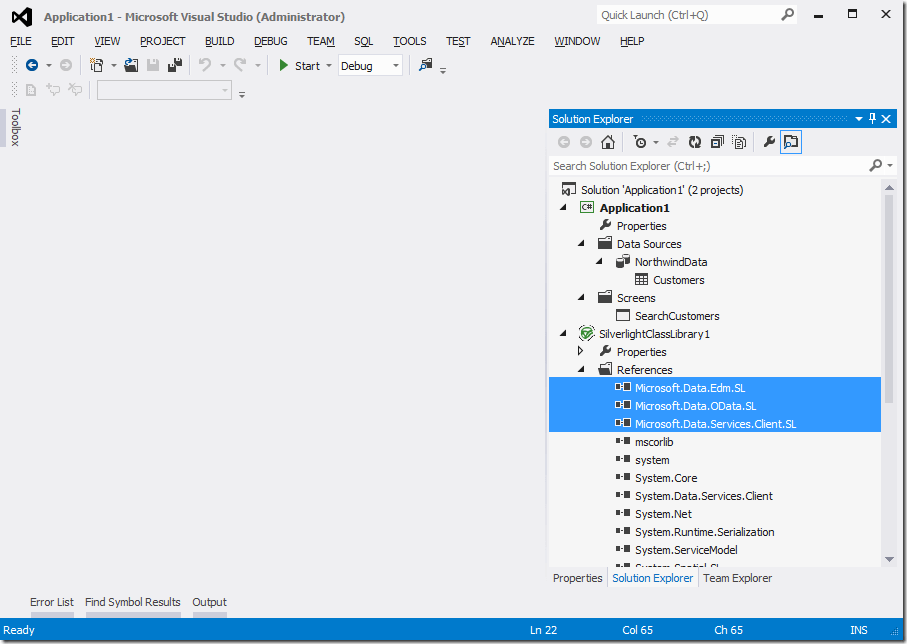Expand Properties under SilverlightClassLibrary1
Image resolution: width=907 pixels, height=644 pixels.
pyautogui.click(x=580, y=351)
